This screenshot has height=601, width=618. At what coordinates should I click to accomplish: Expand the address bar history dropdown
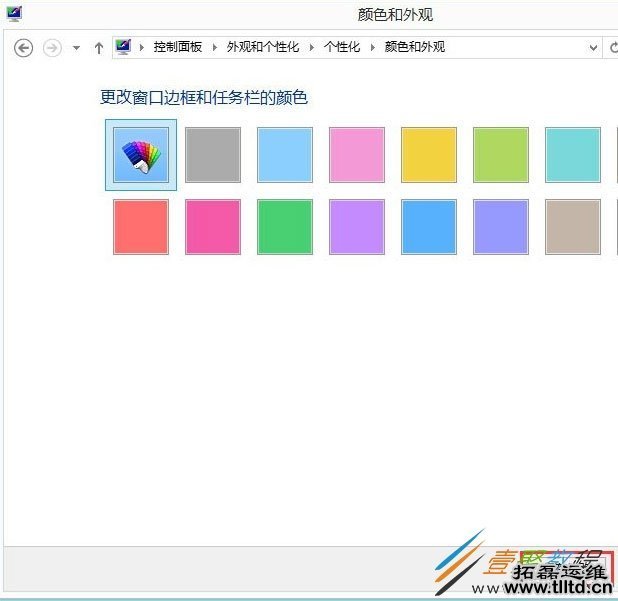(593, 48)
